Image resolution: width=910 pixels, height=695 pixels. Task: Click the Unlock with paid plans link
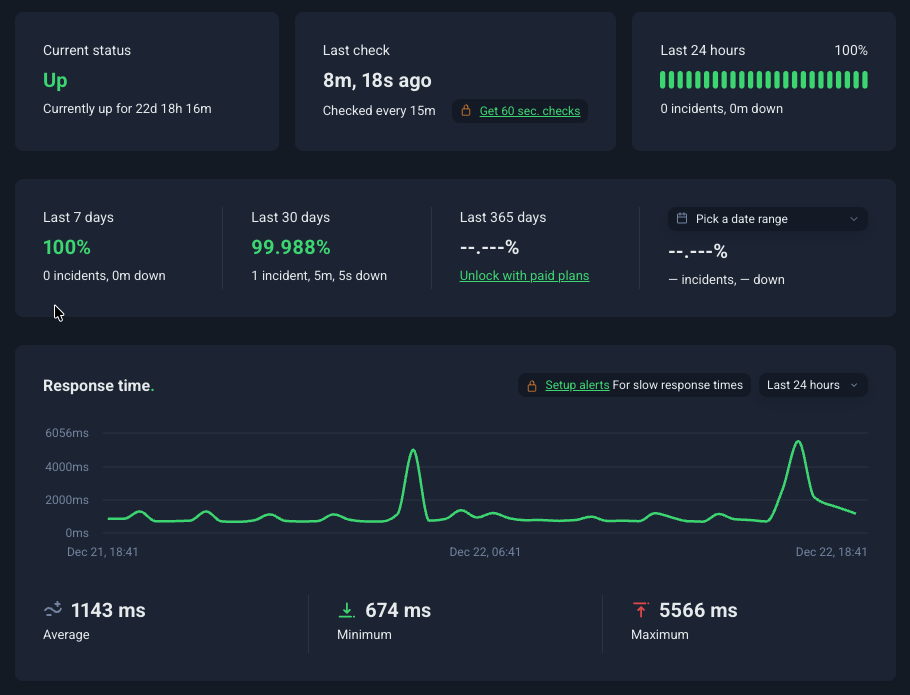point(524,275)
